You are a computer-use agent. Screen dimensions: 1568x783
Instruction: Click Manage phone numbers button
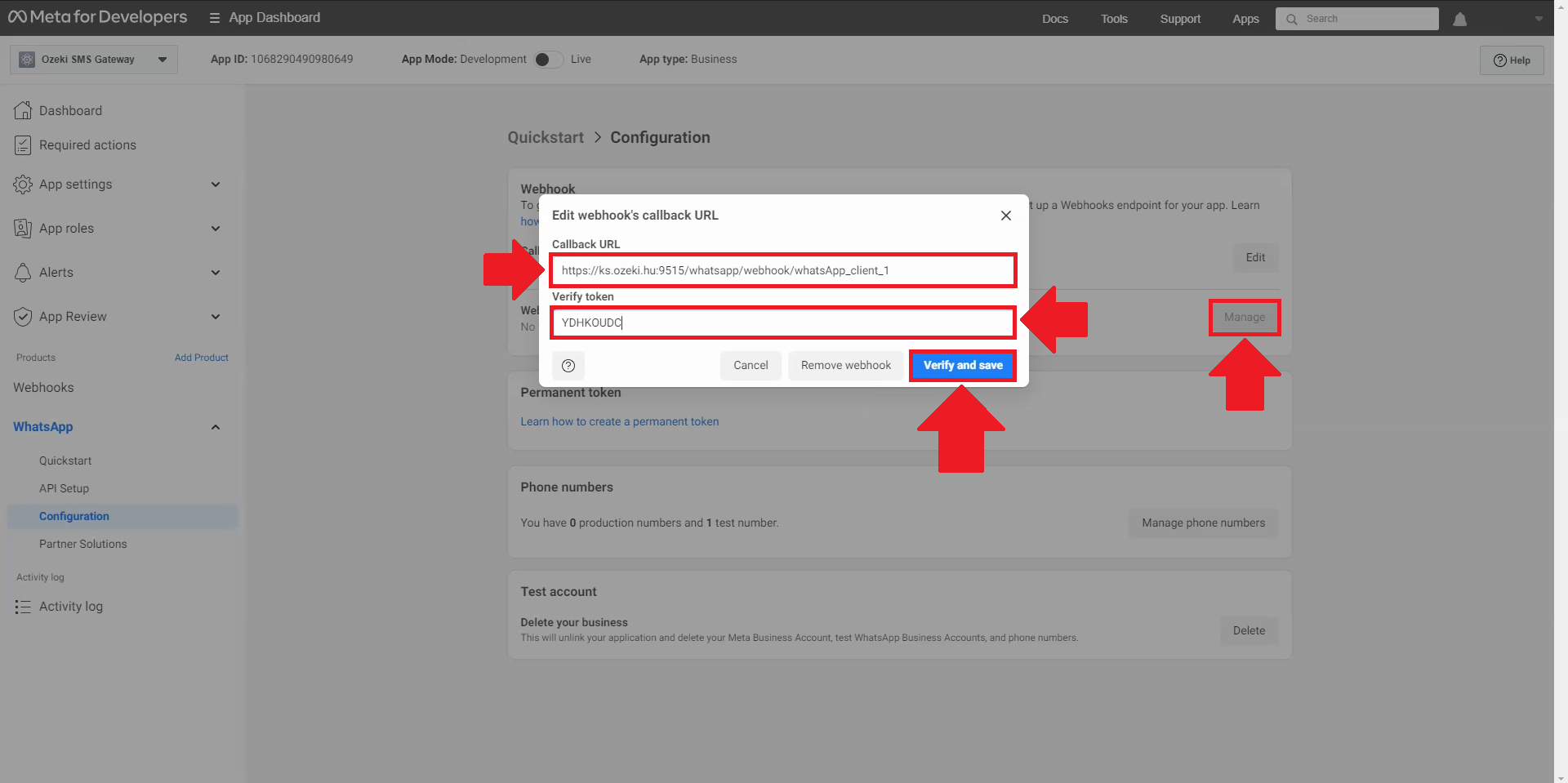[x=1204, y=523]
